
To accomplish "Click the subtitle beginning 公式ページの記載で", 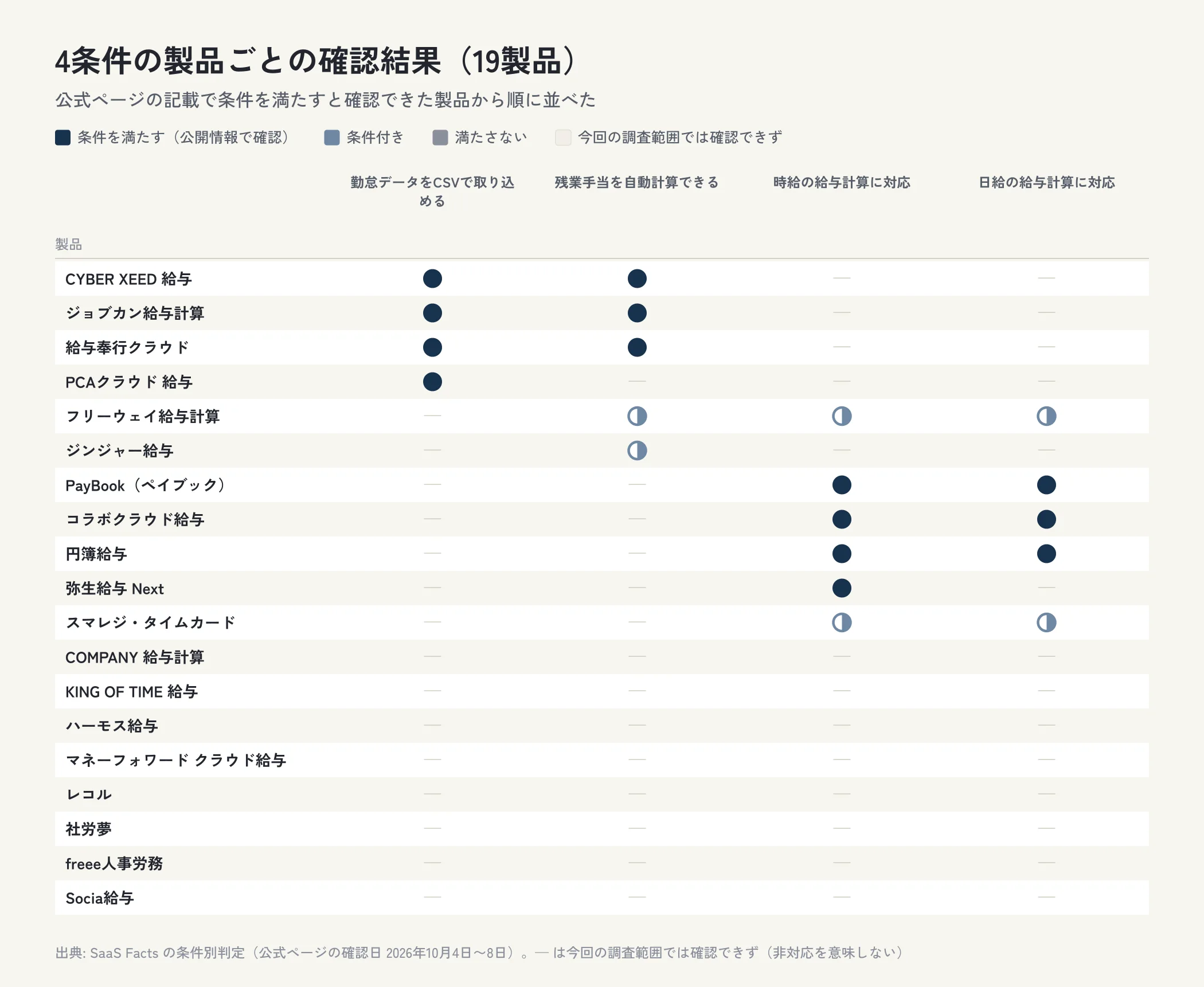I will pos(326,100).
